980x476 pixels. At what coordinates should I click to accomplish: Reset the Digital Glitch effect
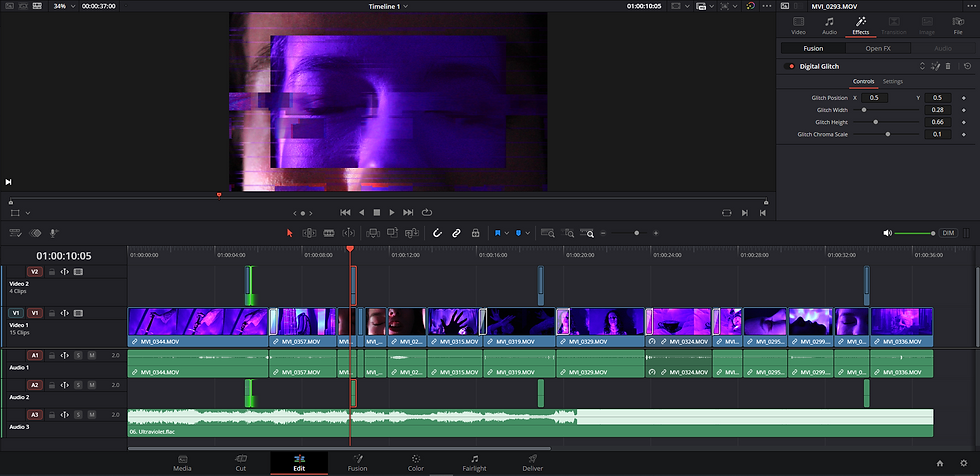[x=967, y=66]
